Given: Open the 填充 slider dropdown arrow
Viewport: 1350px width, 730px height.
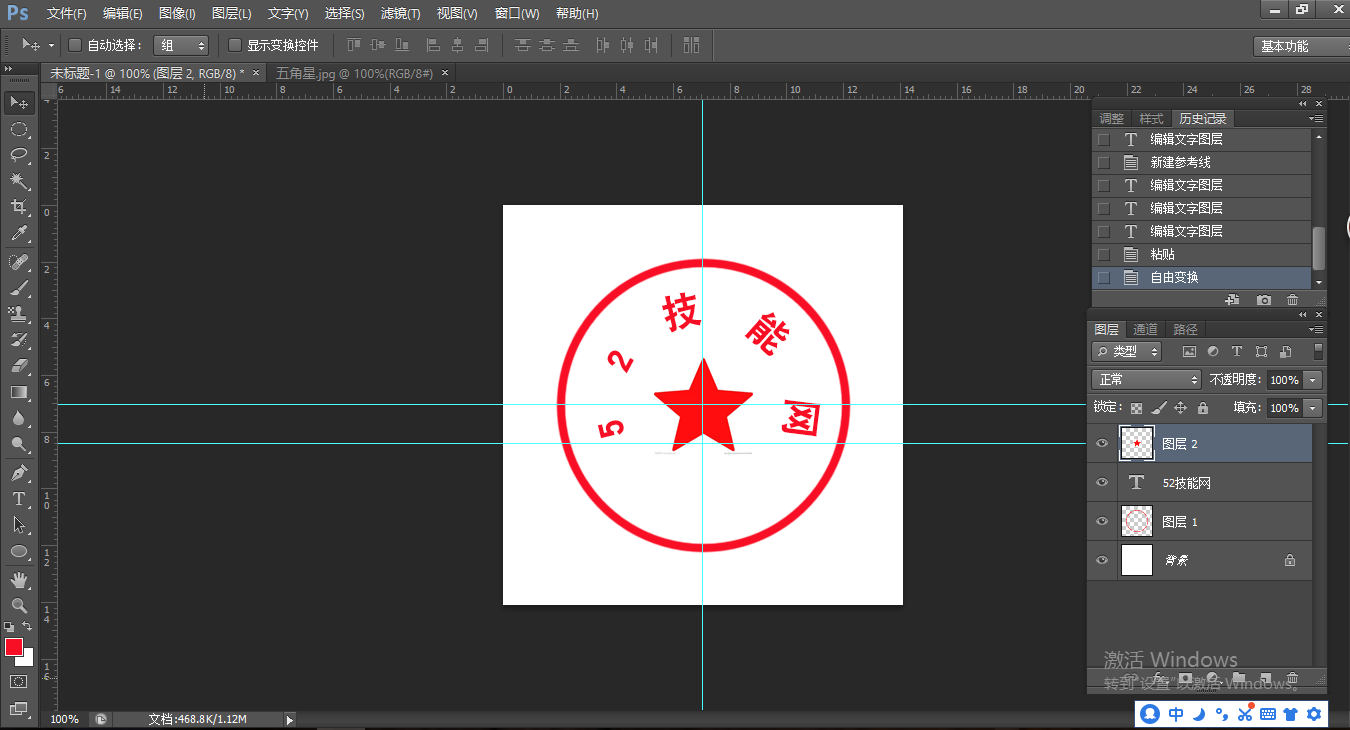Looking at the screenshot, I should 1313,408.
